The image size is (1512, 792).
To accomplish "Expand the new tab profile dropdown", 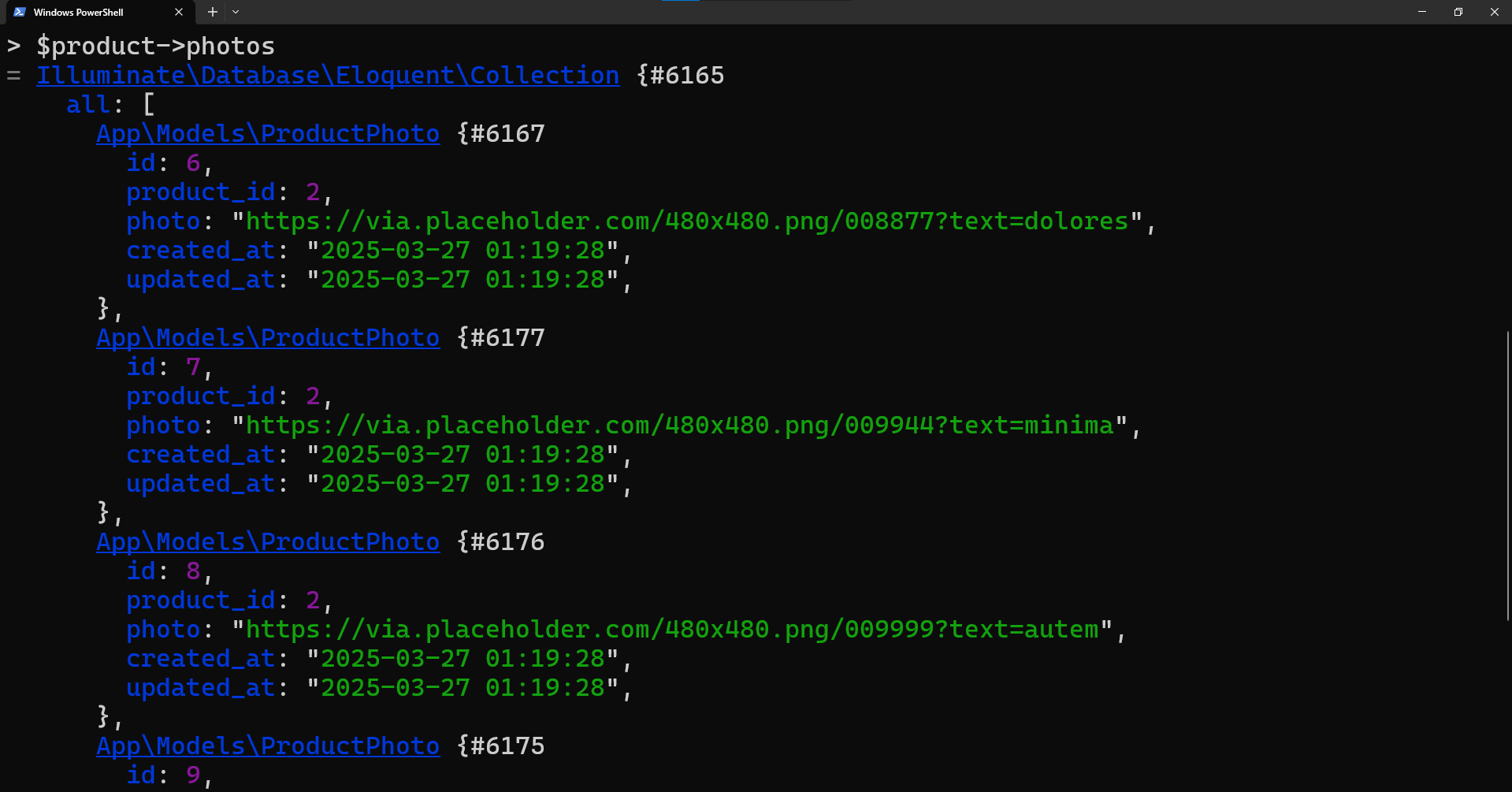I will (x=236, y=12).
